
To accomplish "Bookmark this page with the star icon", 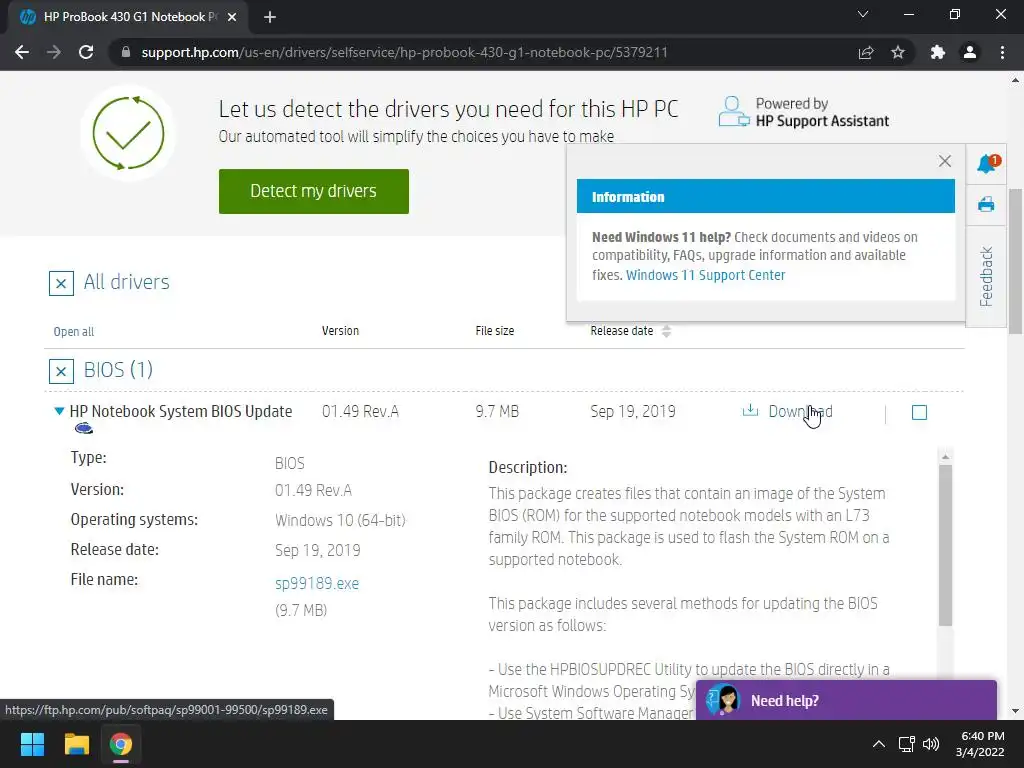I will [898, 52].
